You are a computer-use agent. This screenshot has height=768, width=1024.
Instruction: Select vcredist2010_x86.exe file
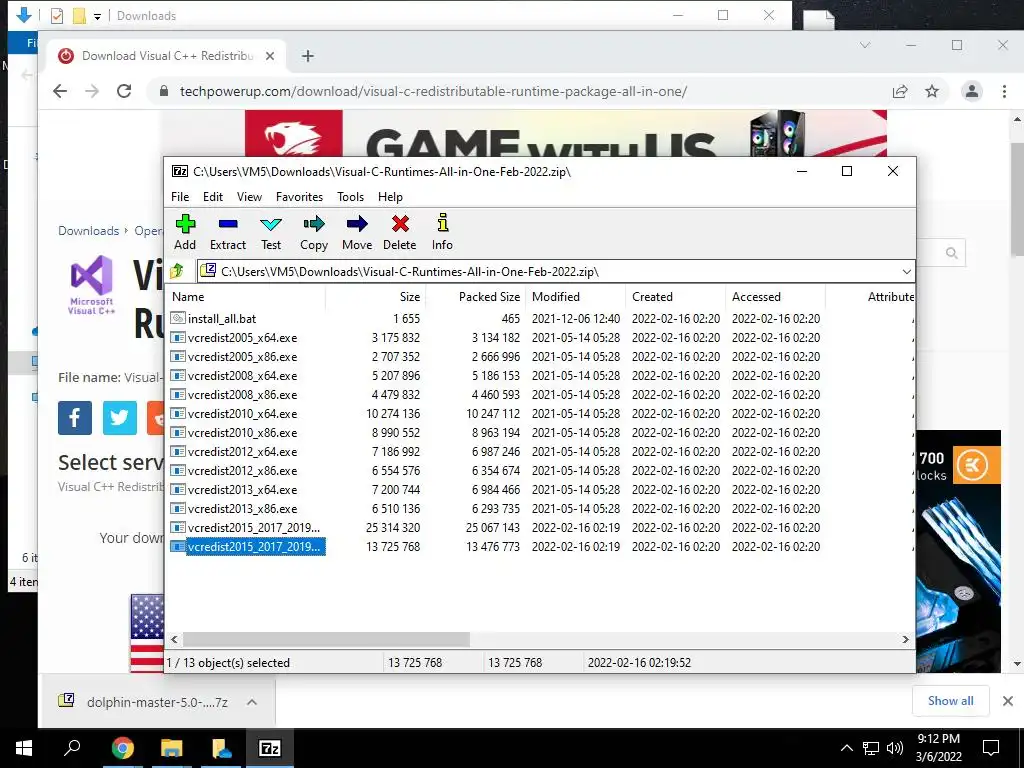[x=242, y=432]
